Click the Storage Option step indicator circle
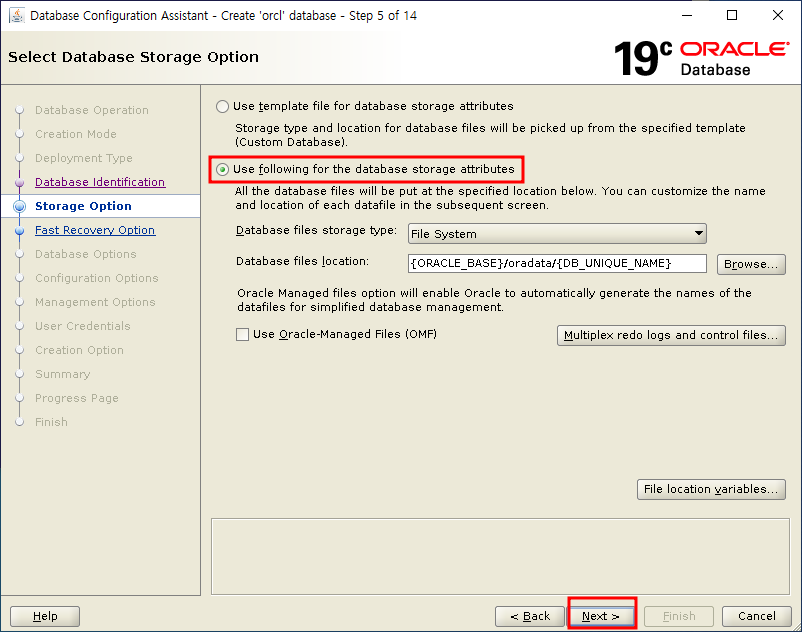Image resolution: width=802 pixels, height=632 pixels. point(19,206)
